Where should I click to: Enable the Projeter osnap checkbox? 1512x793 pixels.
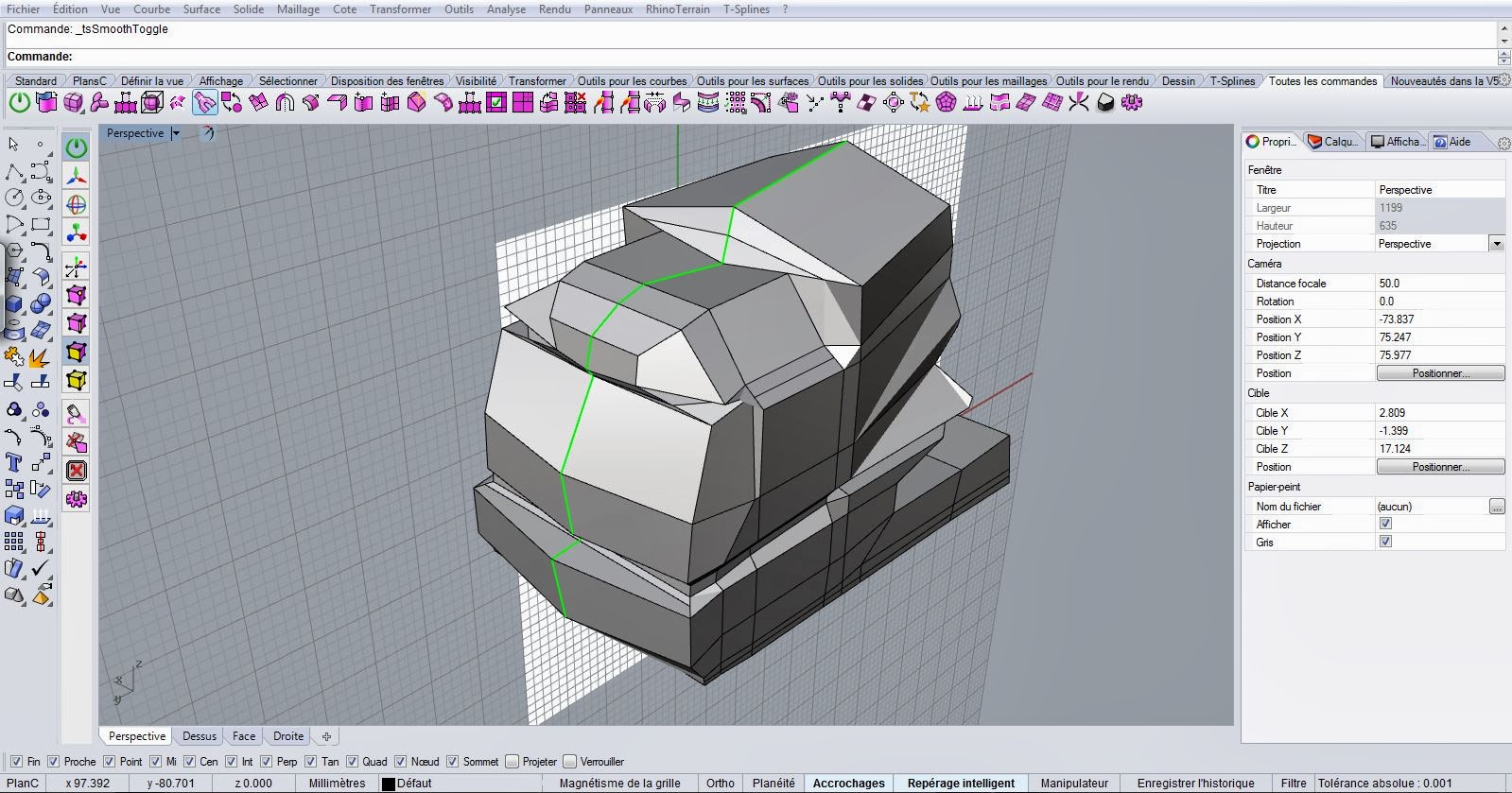[513, 762]
